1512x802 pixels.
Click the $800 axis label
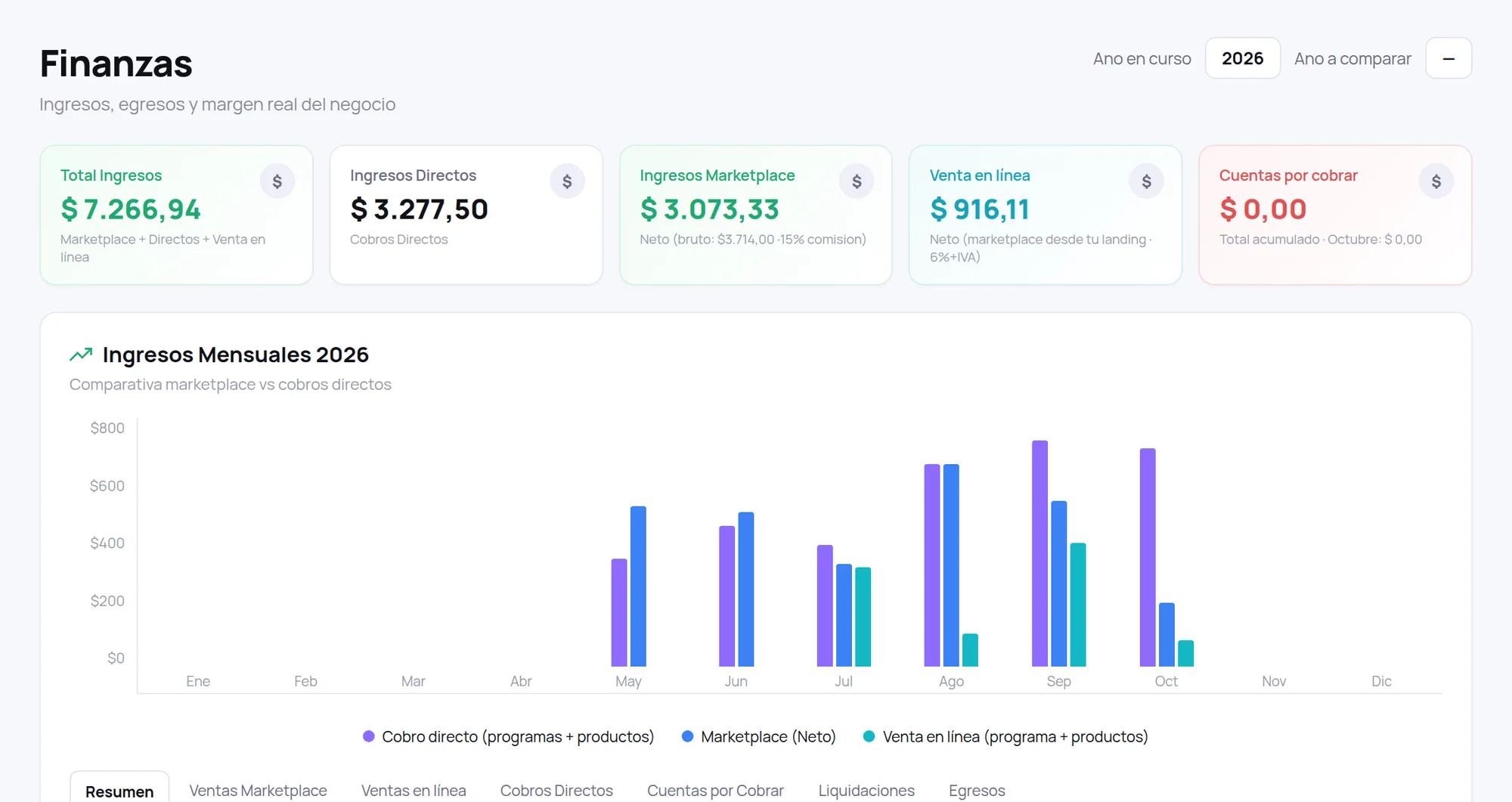107,428
